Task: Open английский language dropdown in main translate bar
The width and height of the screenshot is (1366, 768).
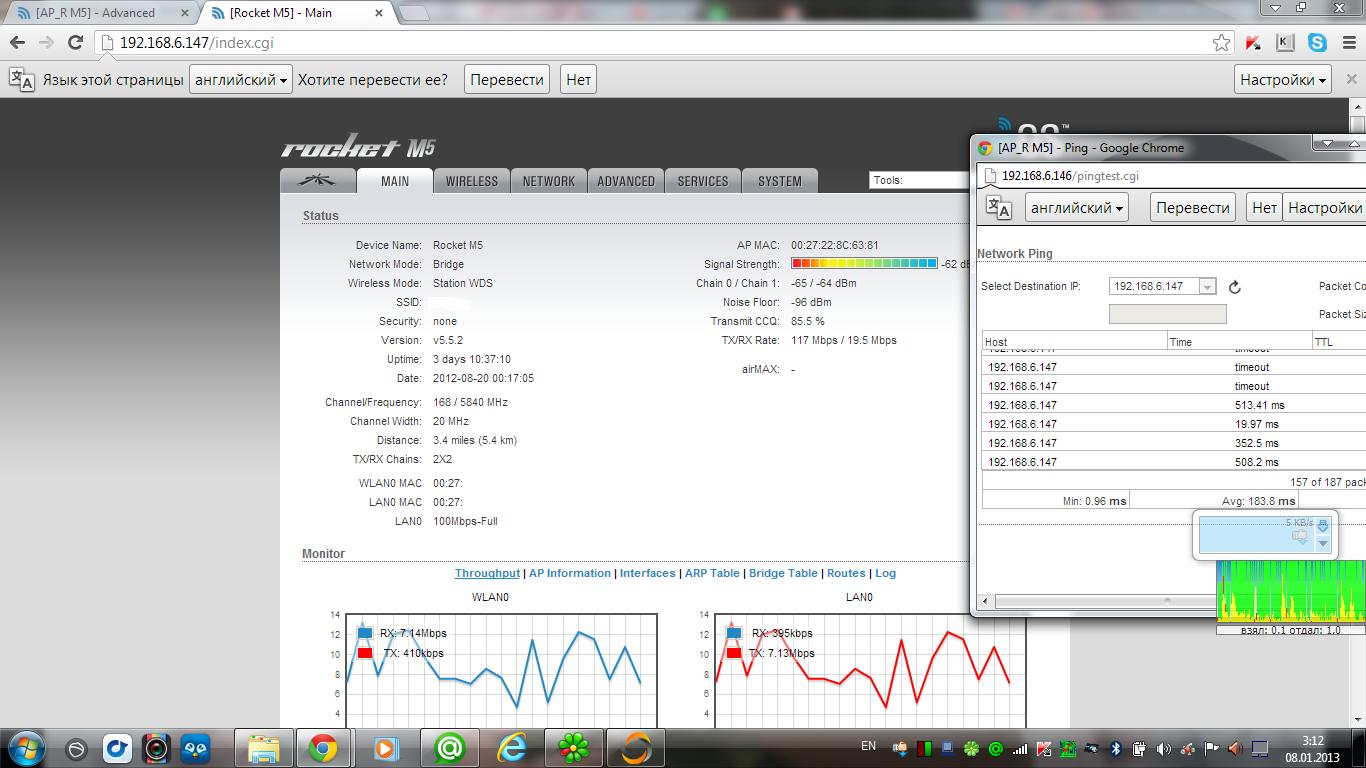Action: 241,80
